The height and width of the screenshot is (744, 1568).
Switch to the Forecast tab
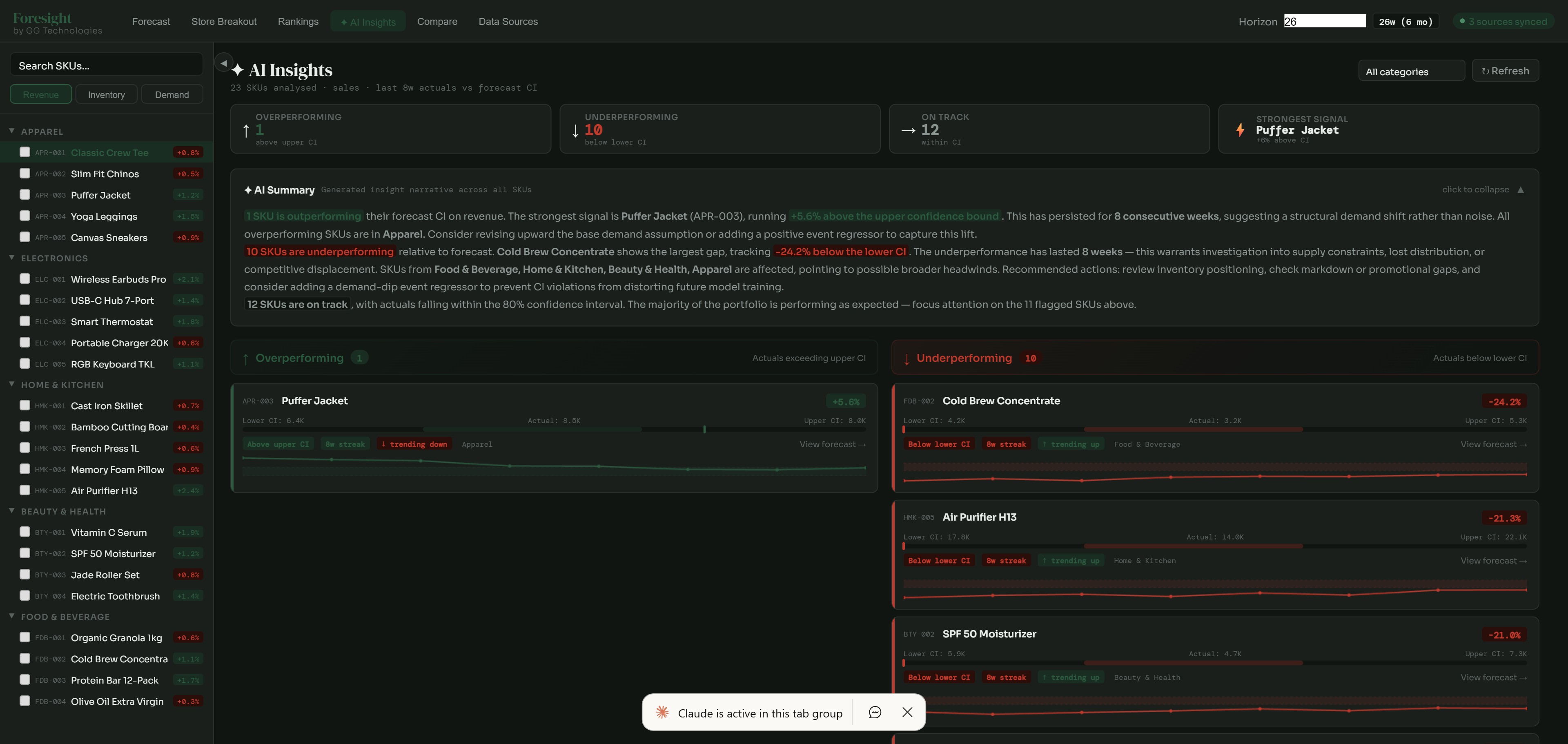(151, 21)
